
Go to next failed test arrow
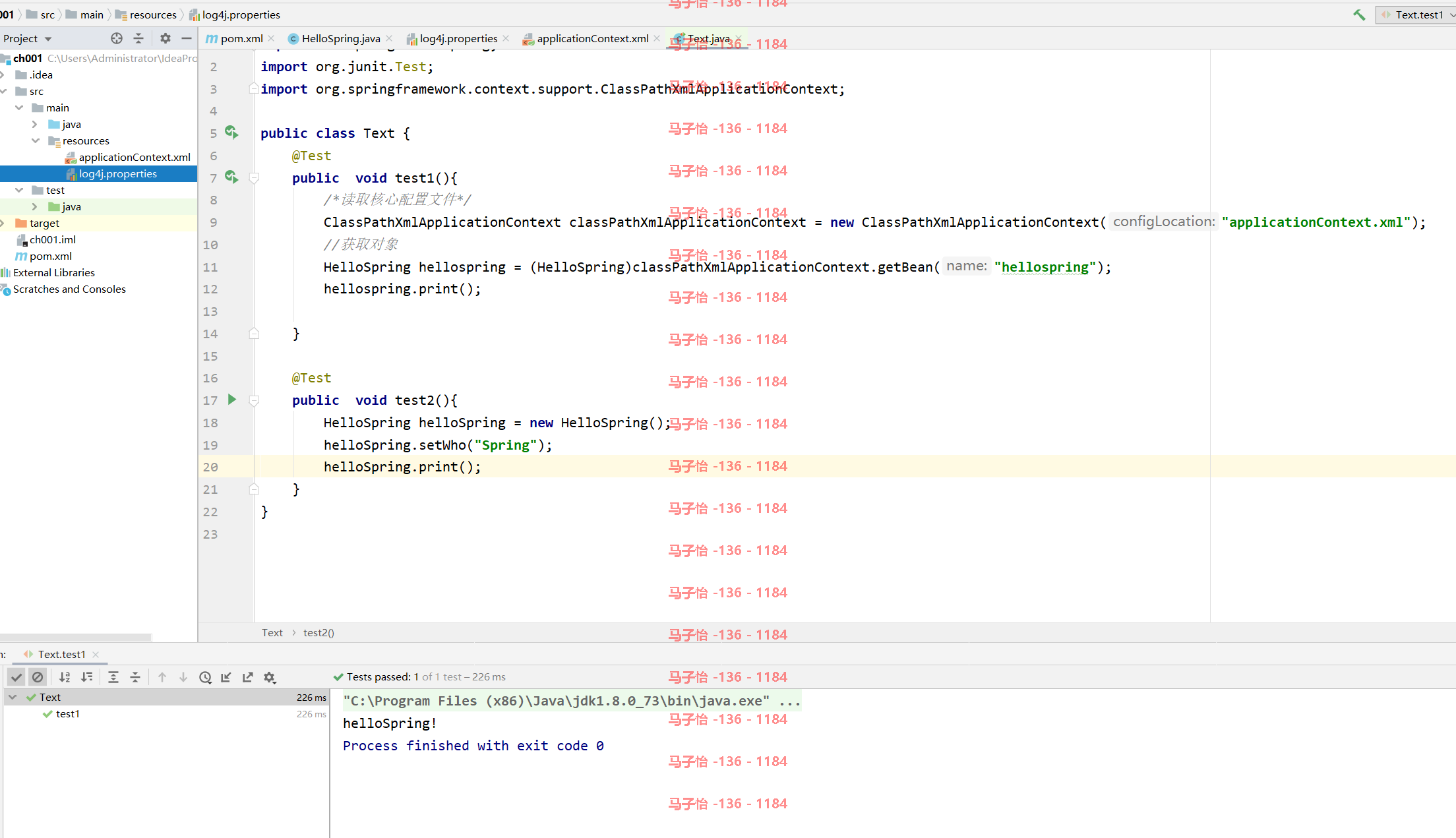tap(183, 677)
